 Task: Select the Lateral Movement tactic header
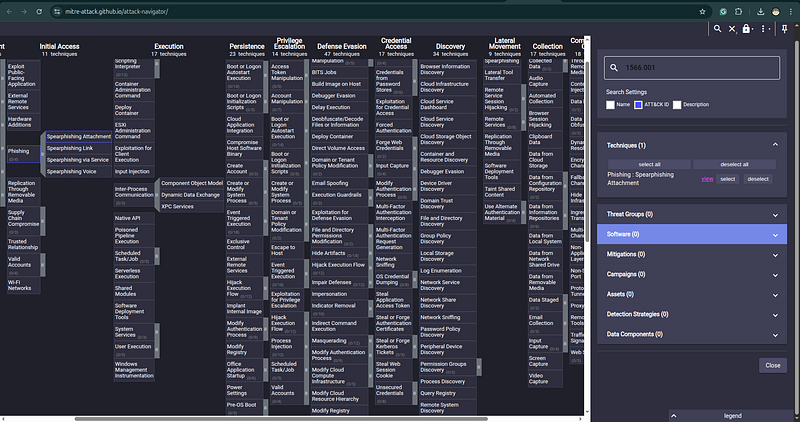pos(505,43)
